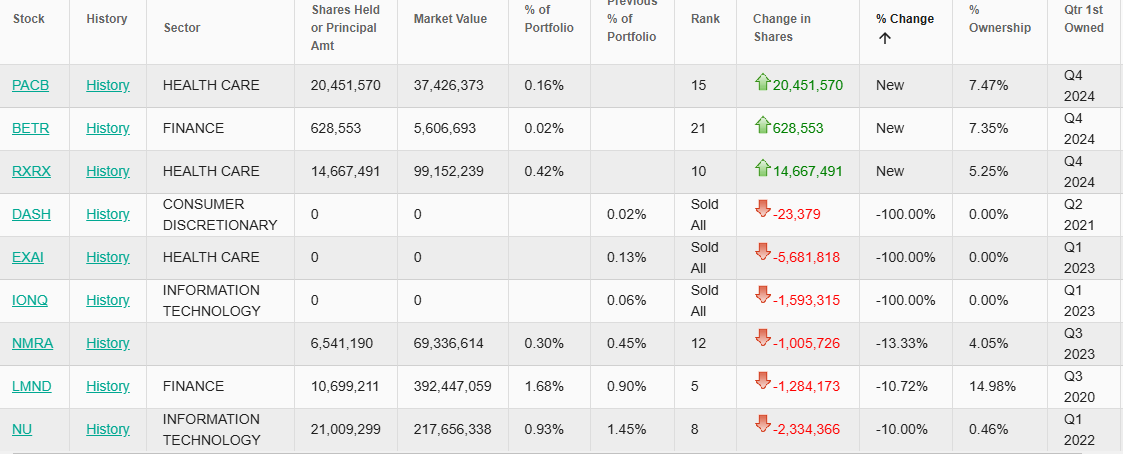The image size is (1123, 454).
Task: Click red down arrow in NMRA row
Action: click(763, 338)
